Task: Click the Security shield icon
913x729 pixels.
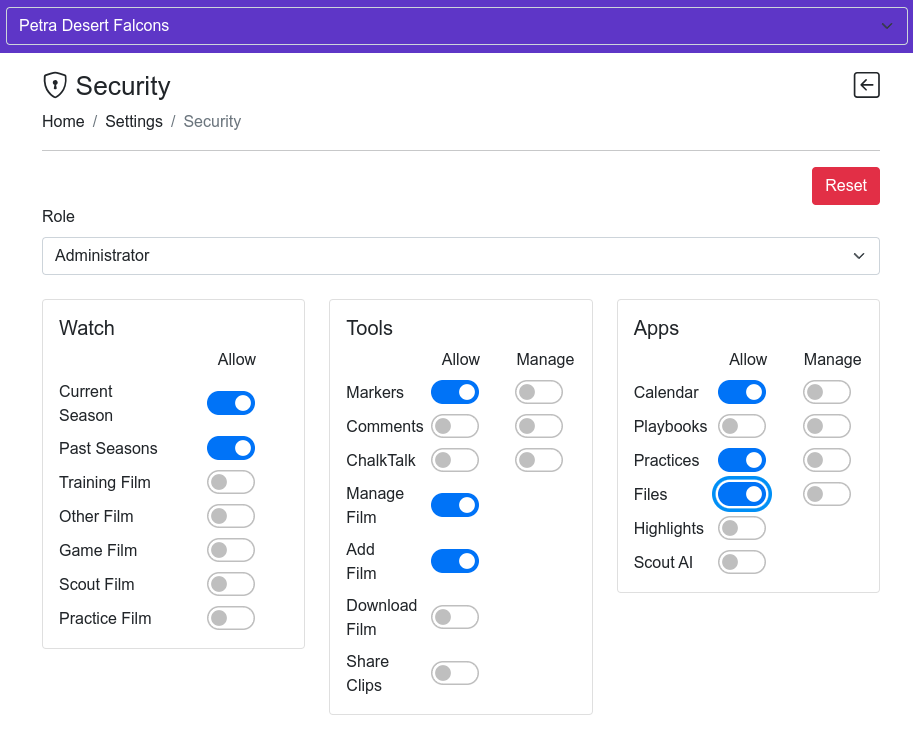Action: pos(55,85)
